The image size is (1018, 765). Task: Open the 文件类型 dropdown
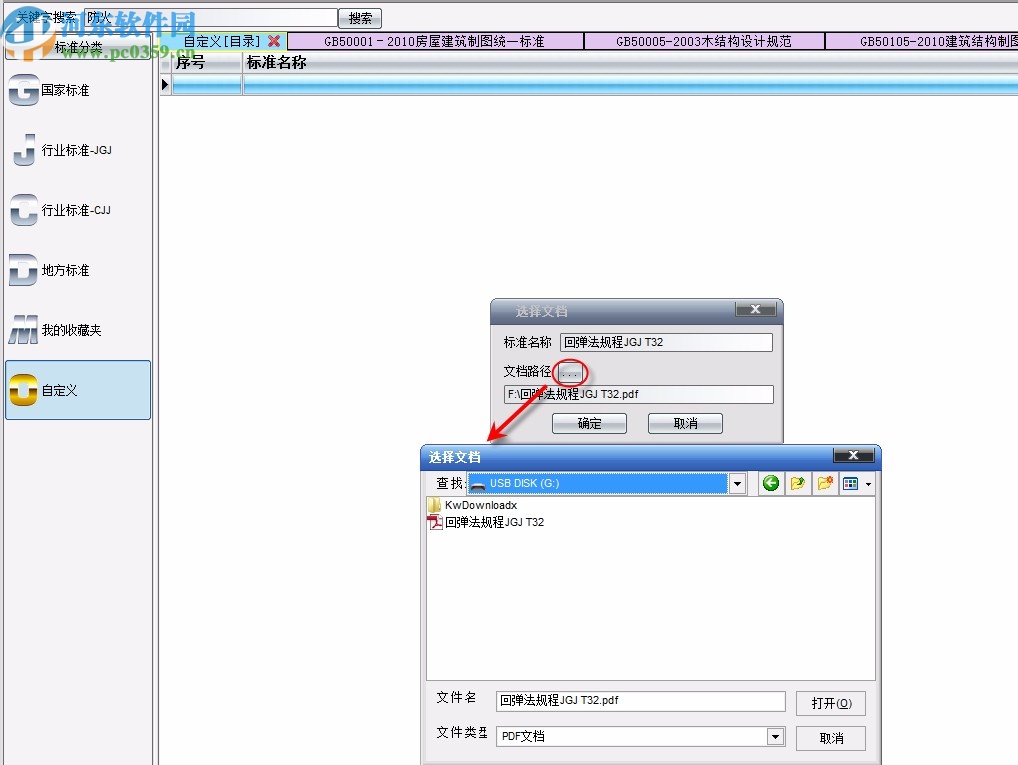point(775,736)
